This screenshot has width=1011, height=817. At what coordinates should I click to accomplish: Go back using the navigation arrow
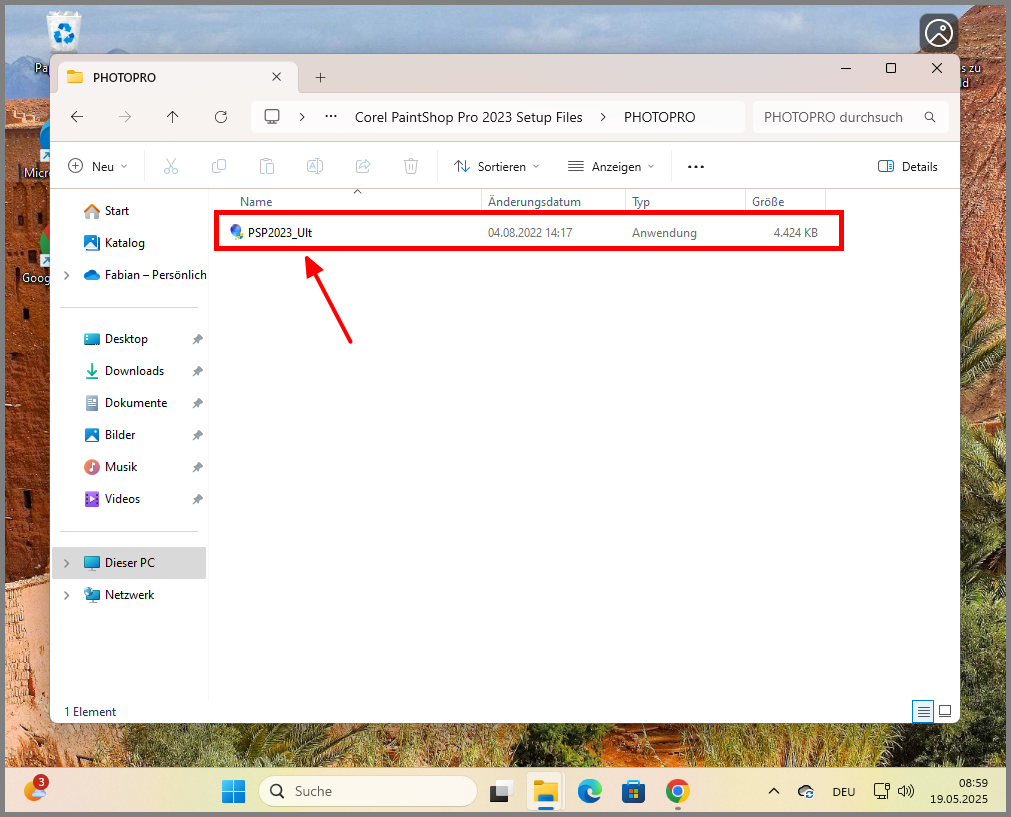click(76, 117)
